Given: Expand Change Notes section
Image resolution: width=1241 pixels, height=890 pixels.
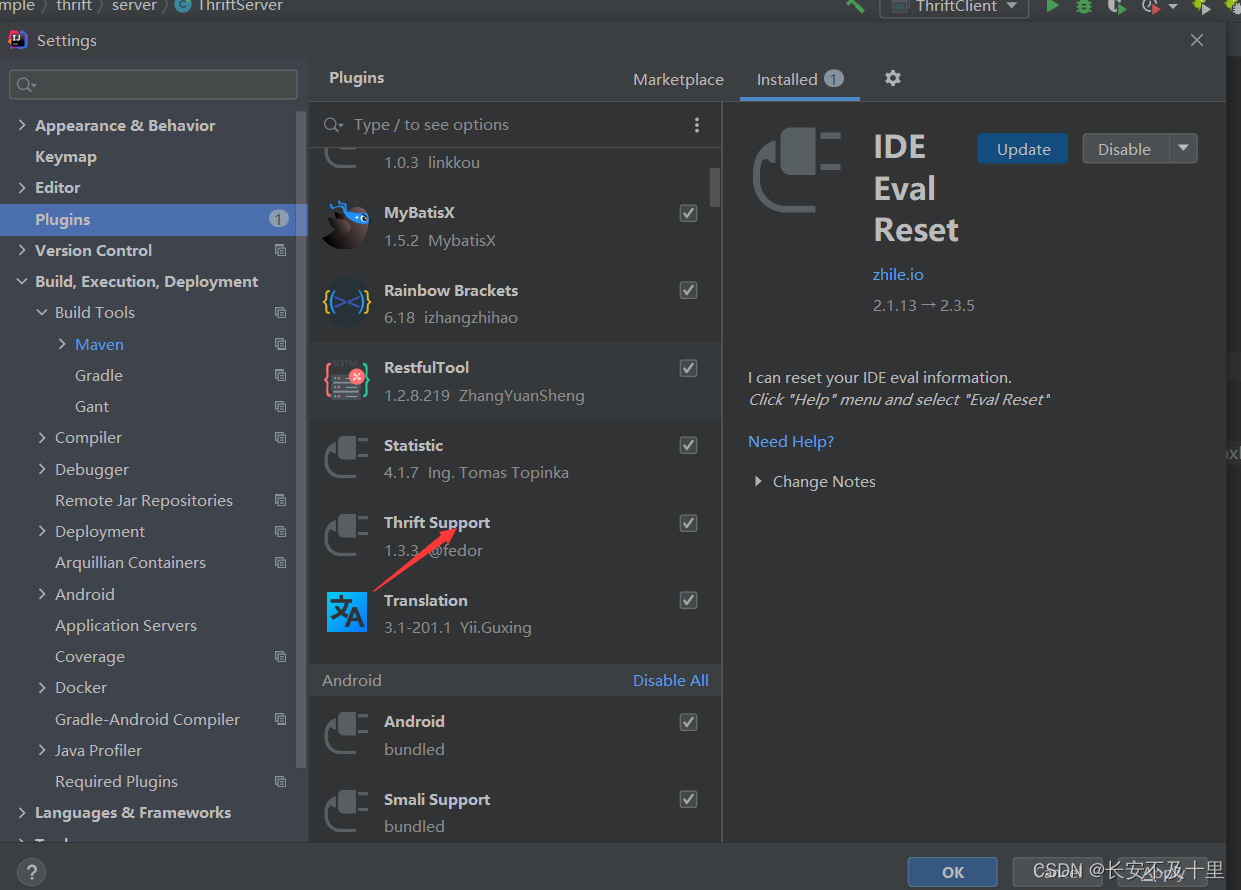Looking at the screenshot, I should click(758, 481).
